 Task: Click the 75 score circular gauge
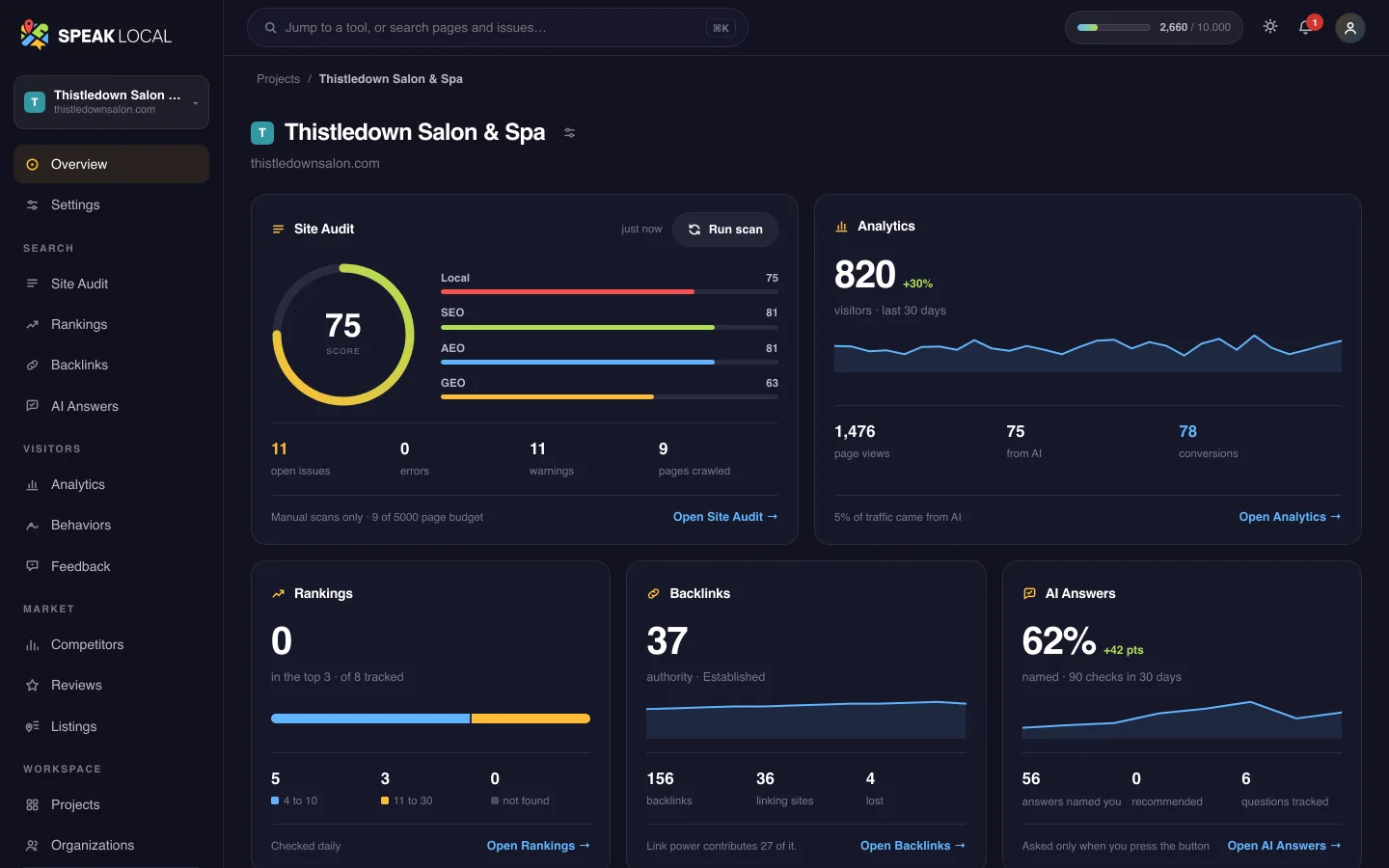(343, 334)
